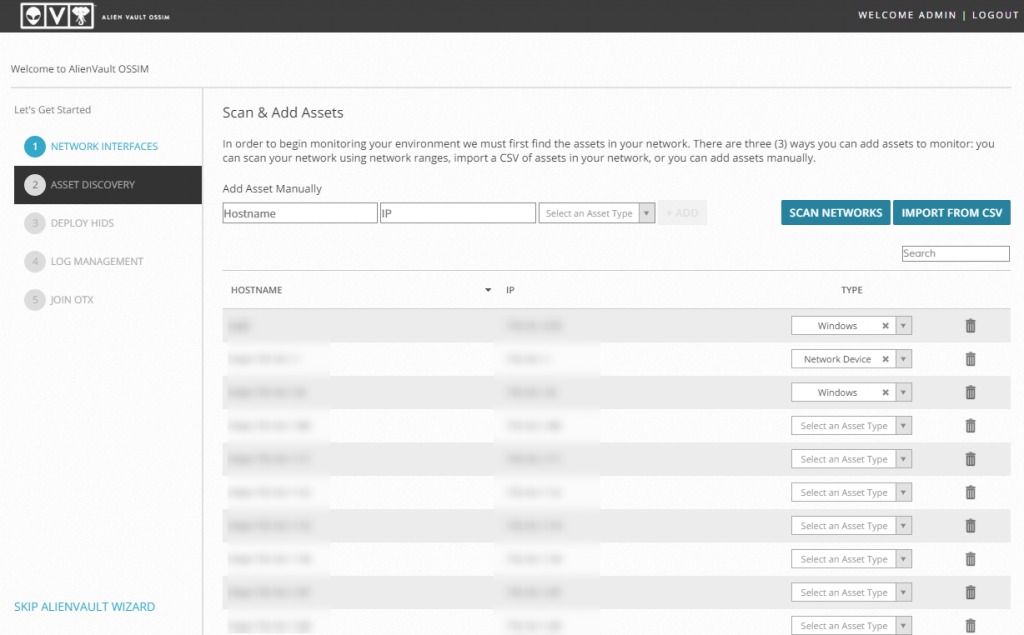Click the Logout link
Viewport: 1024px width, 635px height.
pyautogui.click(x=995, y=15)
